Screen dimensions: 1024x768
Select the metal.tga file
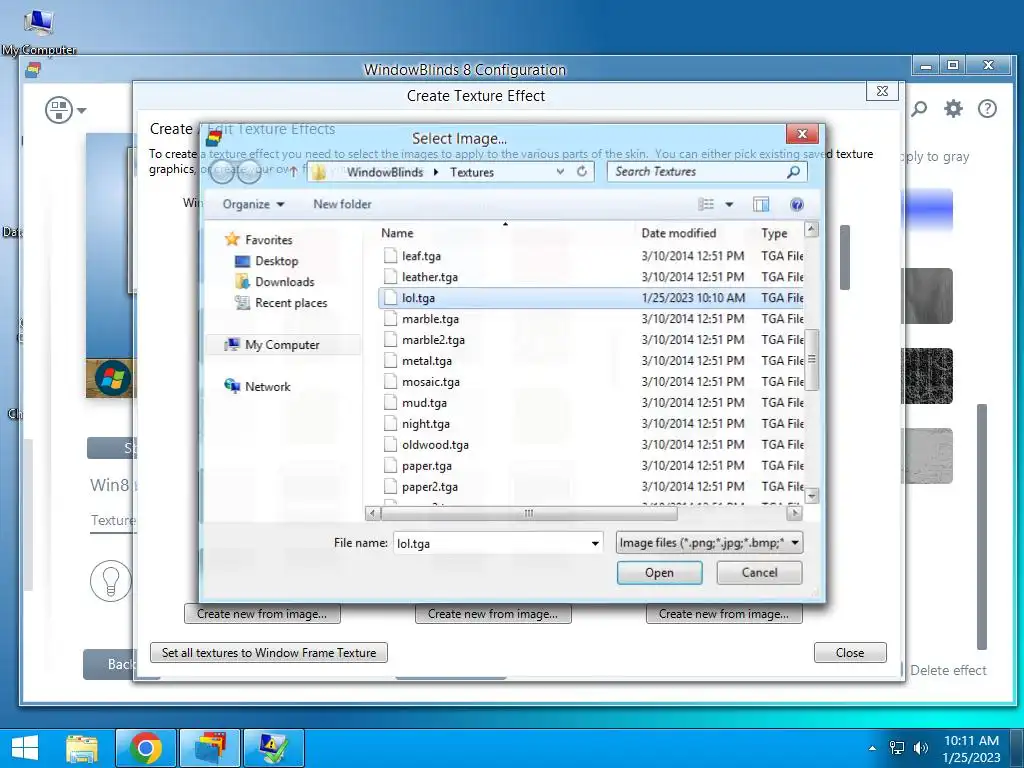[426, 360]
